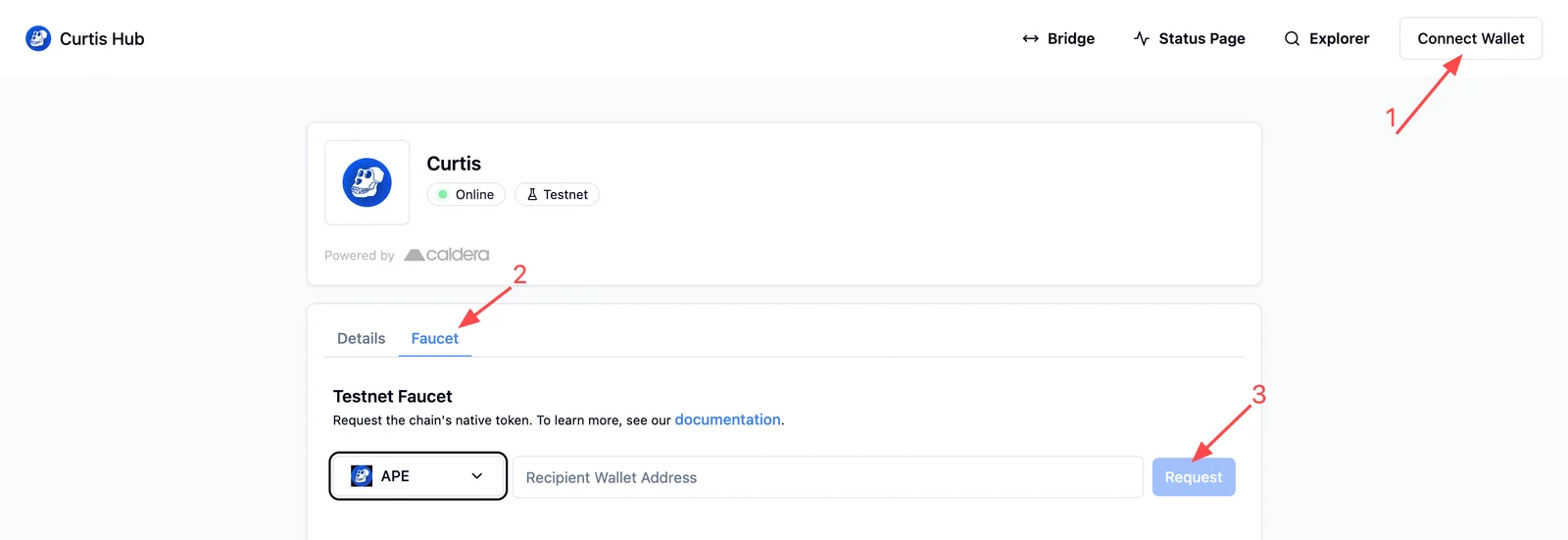Click the Bridge arrows icon
Viewport: 1568px width, 540px height.
point(1030,38)
